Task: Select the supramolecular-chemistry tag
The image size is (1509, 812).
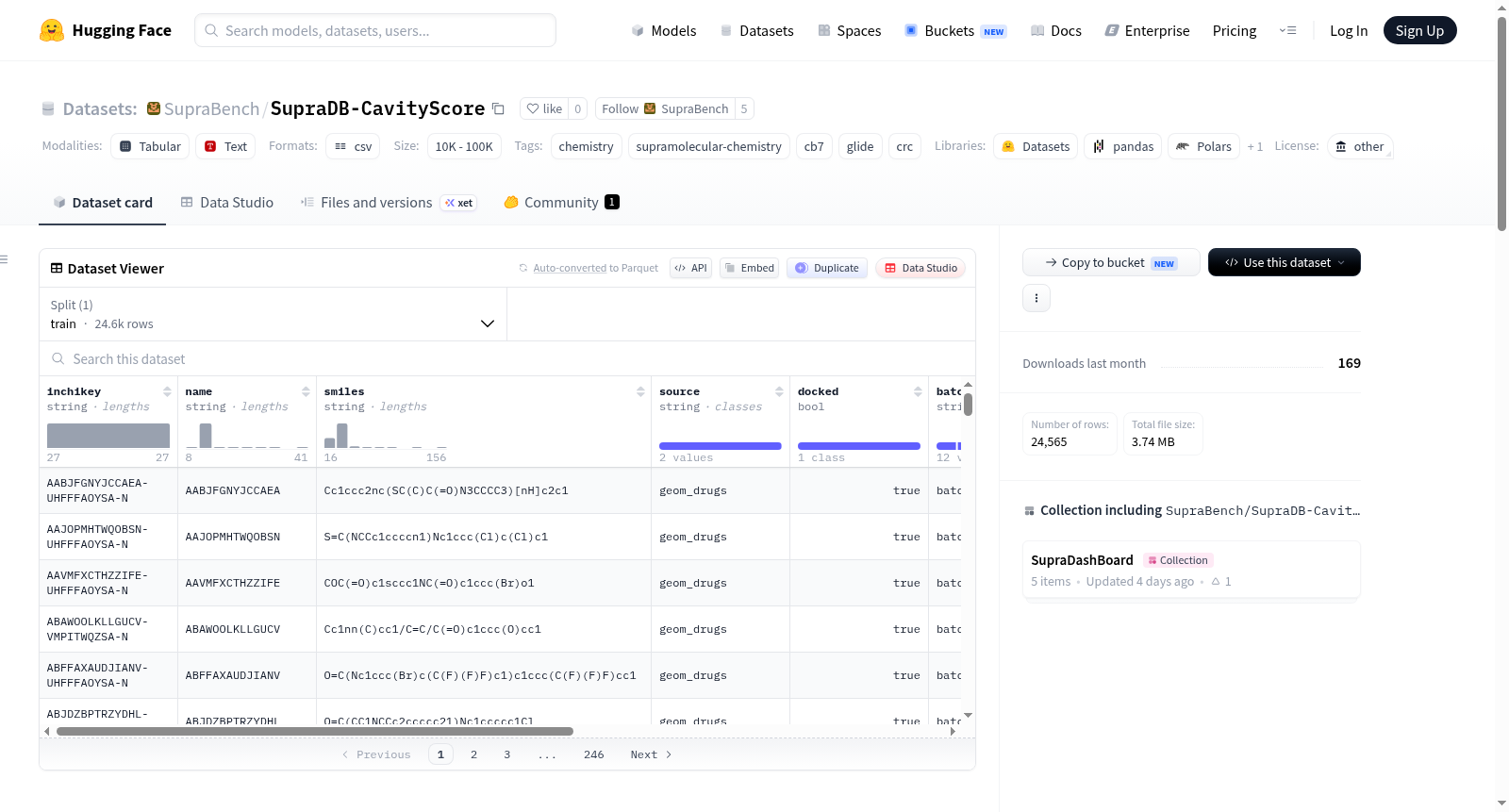Action: [x=708, y=146]
